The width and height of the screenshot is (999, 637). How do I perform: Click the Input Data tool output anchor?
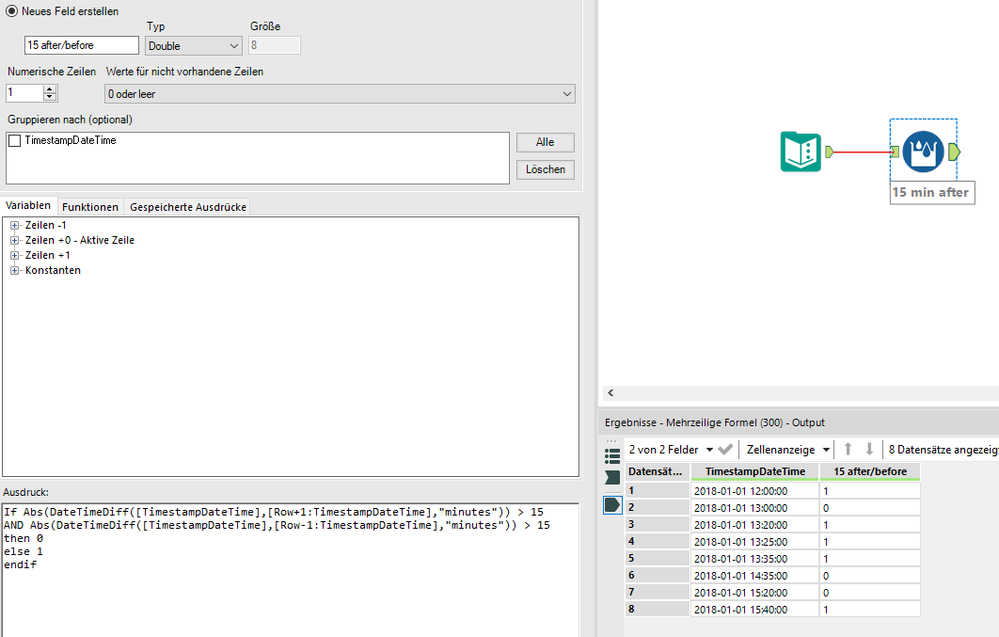tap(829, 152)
